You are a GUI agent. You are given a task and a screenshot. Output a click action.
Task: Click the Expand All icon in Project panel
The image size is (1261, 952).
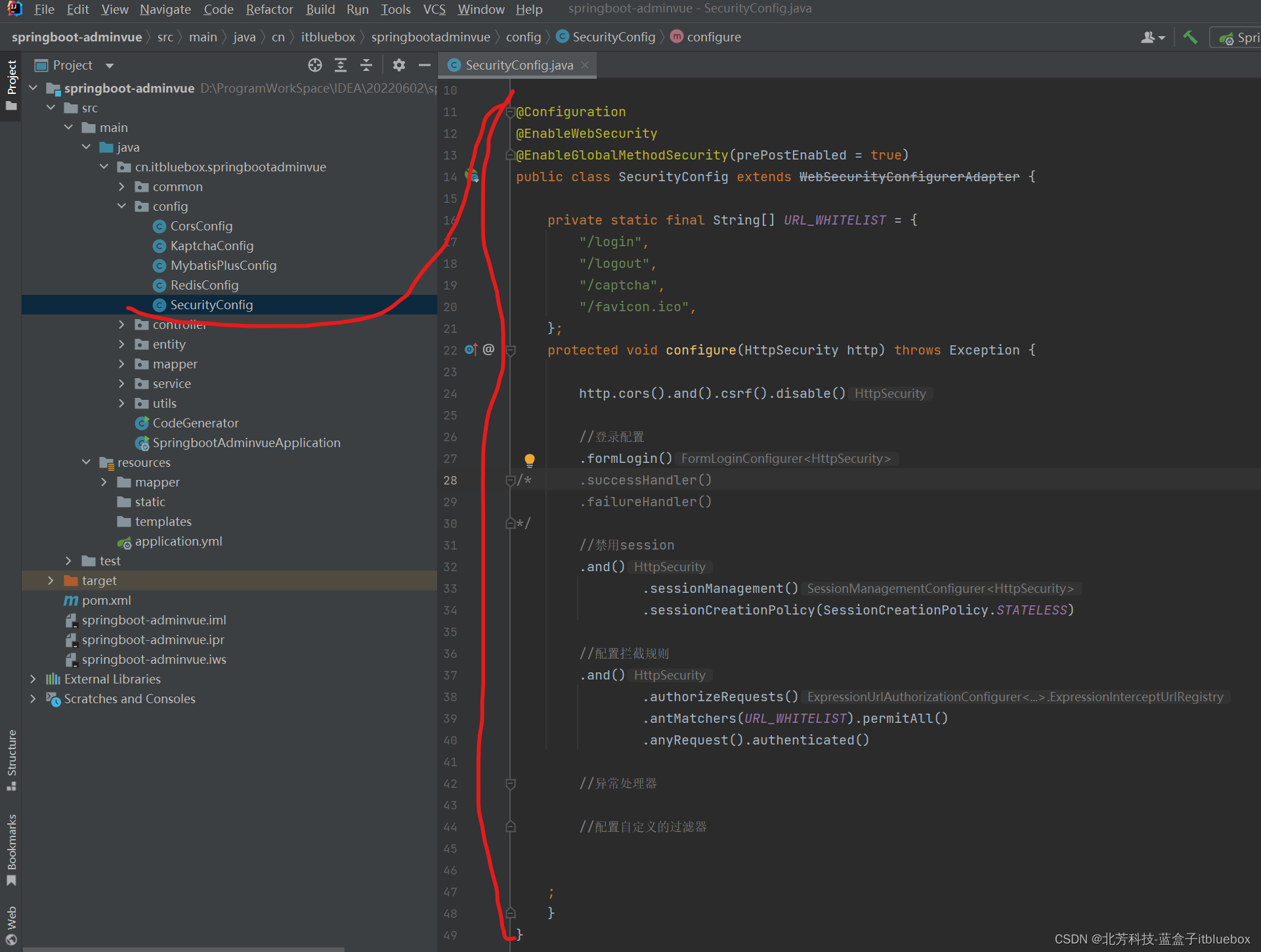(341, 65)
